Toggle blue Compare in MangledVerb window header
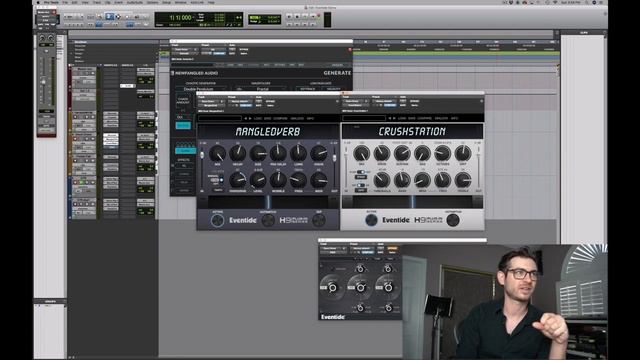 click(x=246, y=105)
